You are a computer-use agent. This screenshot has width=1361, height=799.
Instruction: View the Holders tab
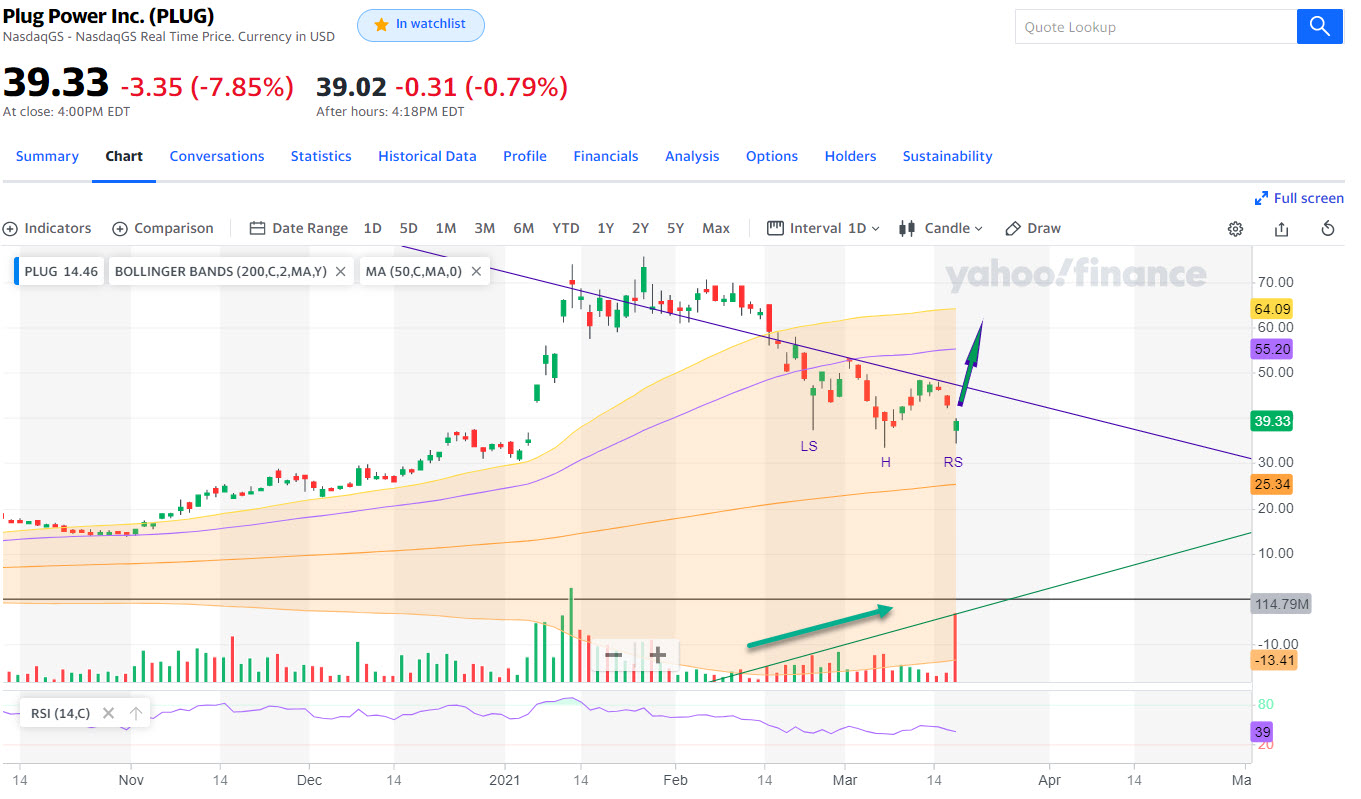click(x=850, y=156)
